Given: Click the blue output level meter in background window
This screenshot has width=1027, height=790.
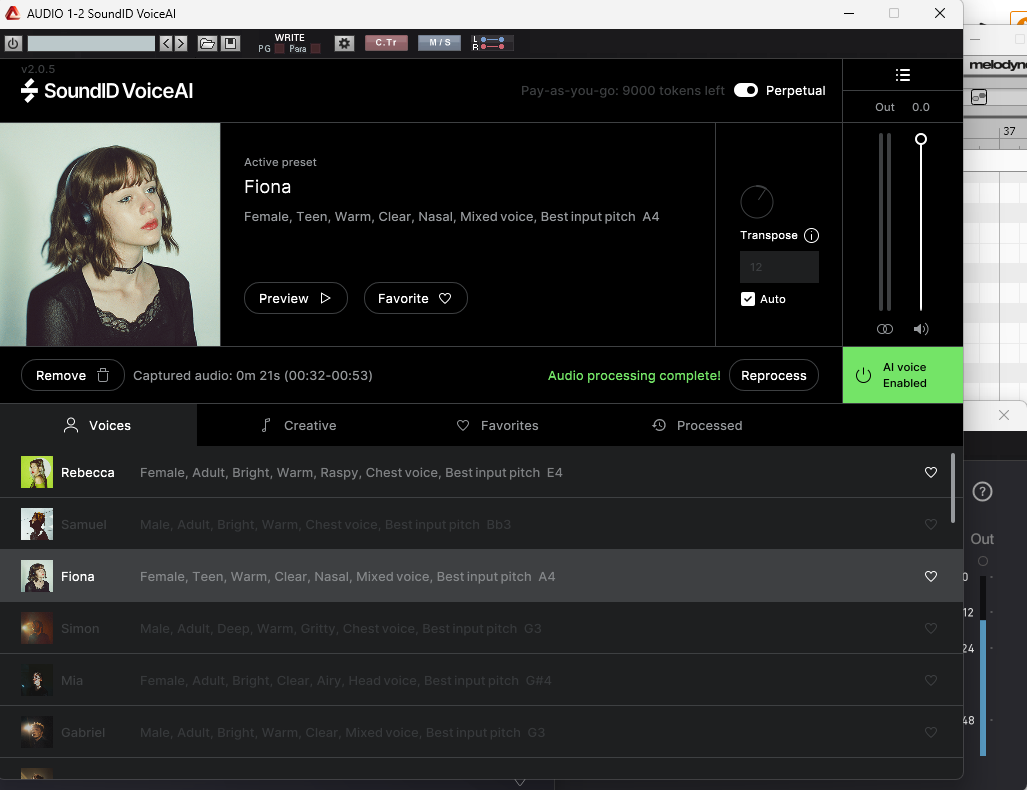Looking at the screenshot, I should (982, 687).
